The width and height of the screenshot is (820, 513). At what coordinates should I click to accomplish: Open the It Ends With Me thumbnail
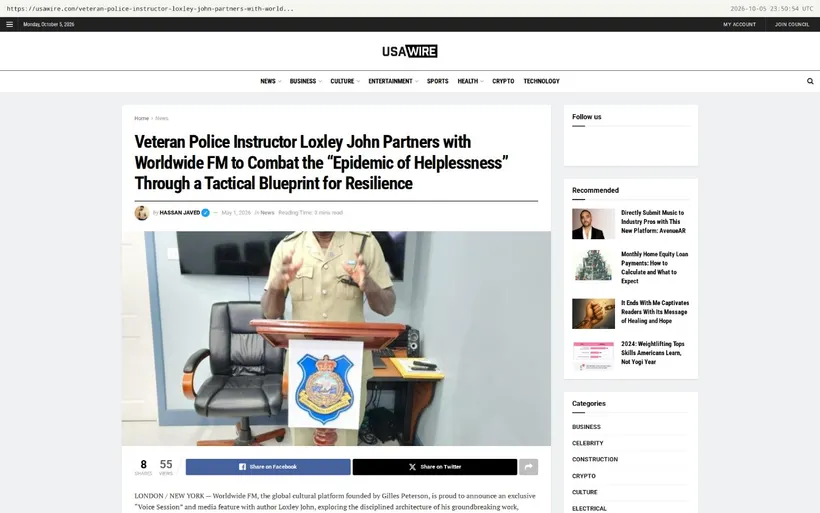[x=593, y=314]
